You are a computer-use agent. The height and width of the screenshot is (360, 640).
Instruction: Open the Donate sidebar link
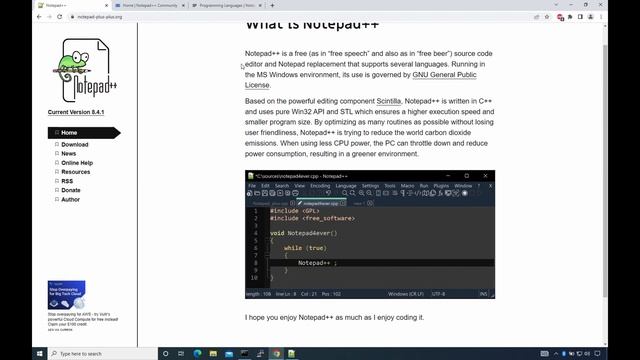[71, 190]
